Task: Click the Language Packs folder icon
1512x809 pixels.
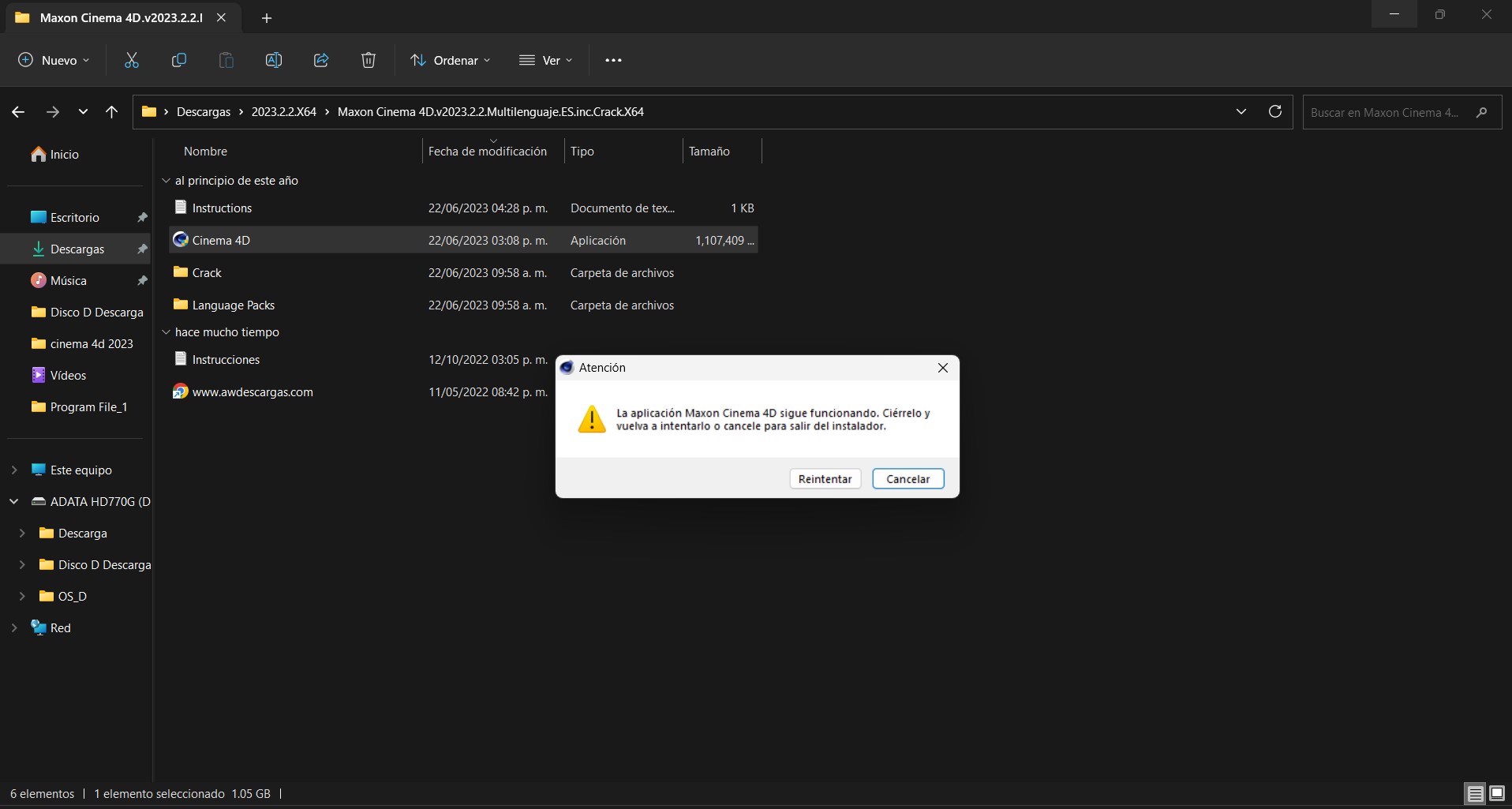Action: point(181,305)
